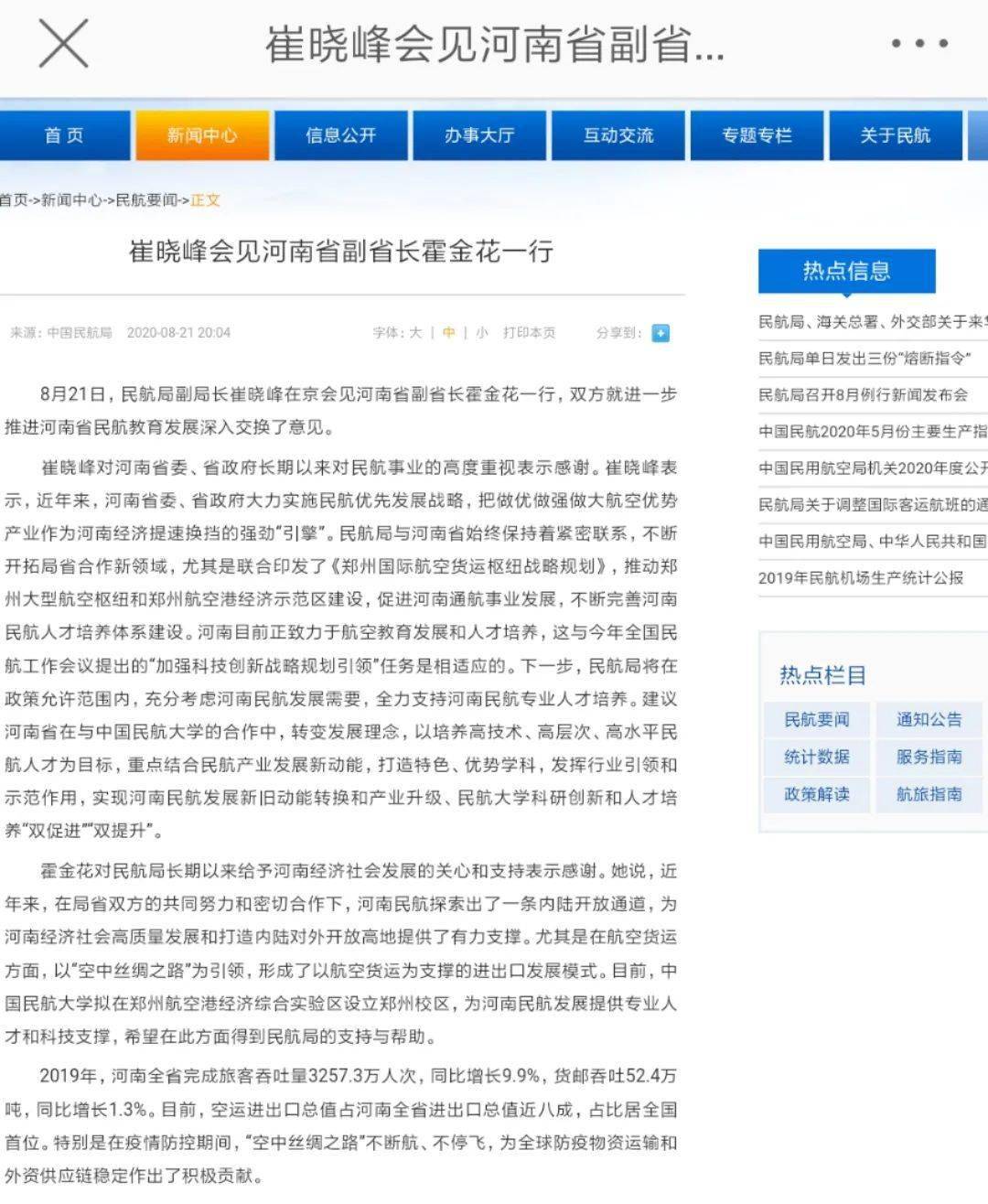The height and width of the screenshot is (1204, 988).
Task: Switch to 互动交流 navigation tab
Action: coord(618,135)
